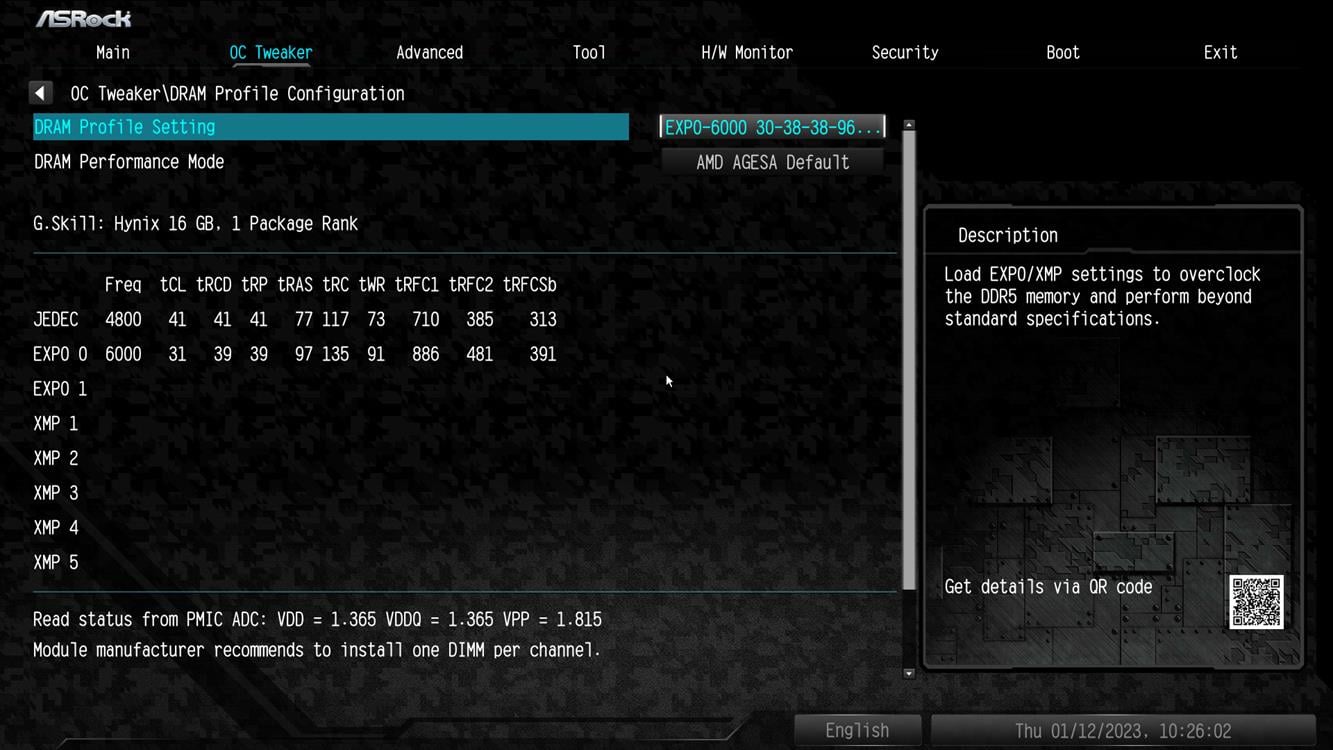1333x750 pixels.
Task: Go back using the arrow icon
Action: coord(40,93)
